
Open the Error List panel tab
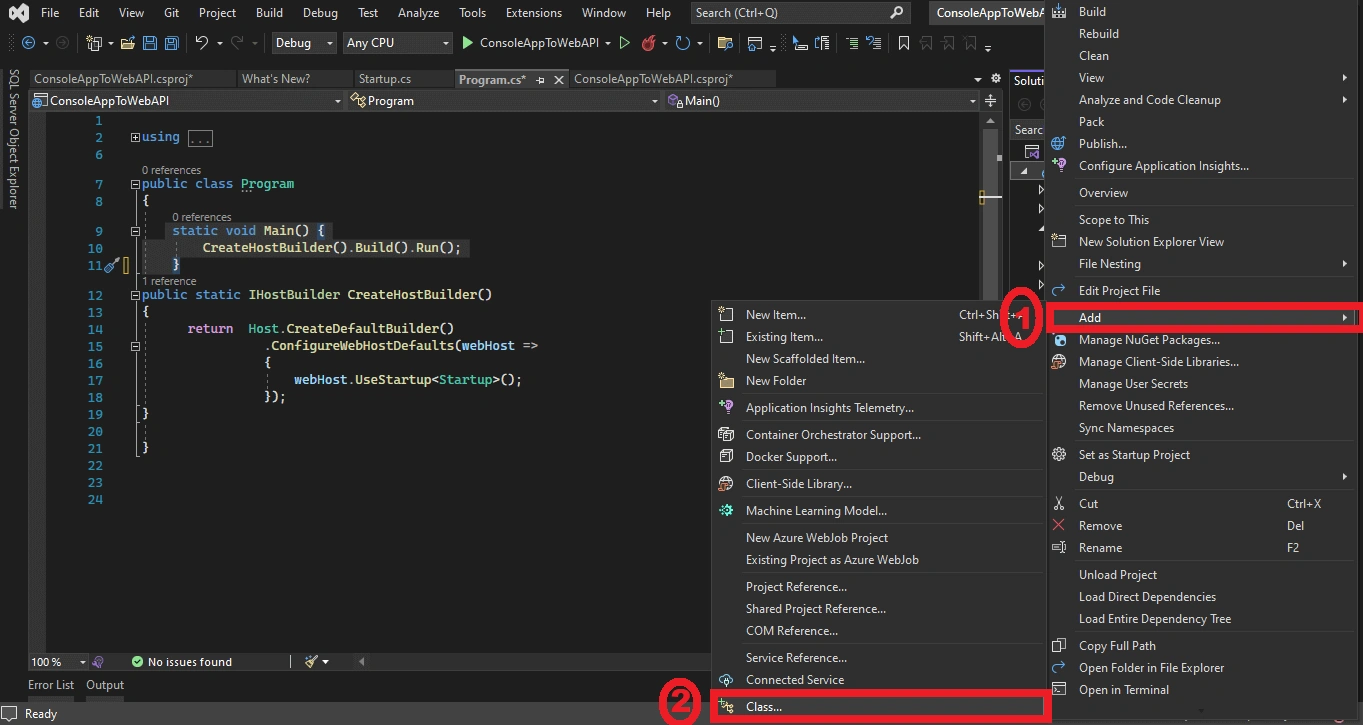pos(51,685)
